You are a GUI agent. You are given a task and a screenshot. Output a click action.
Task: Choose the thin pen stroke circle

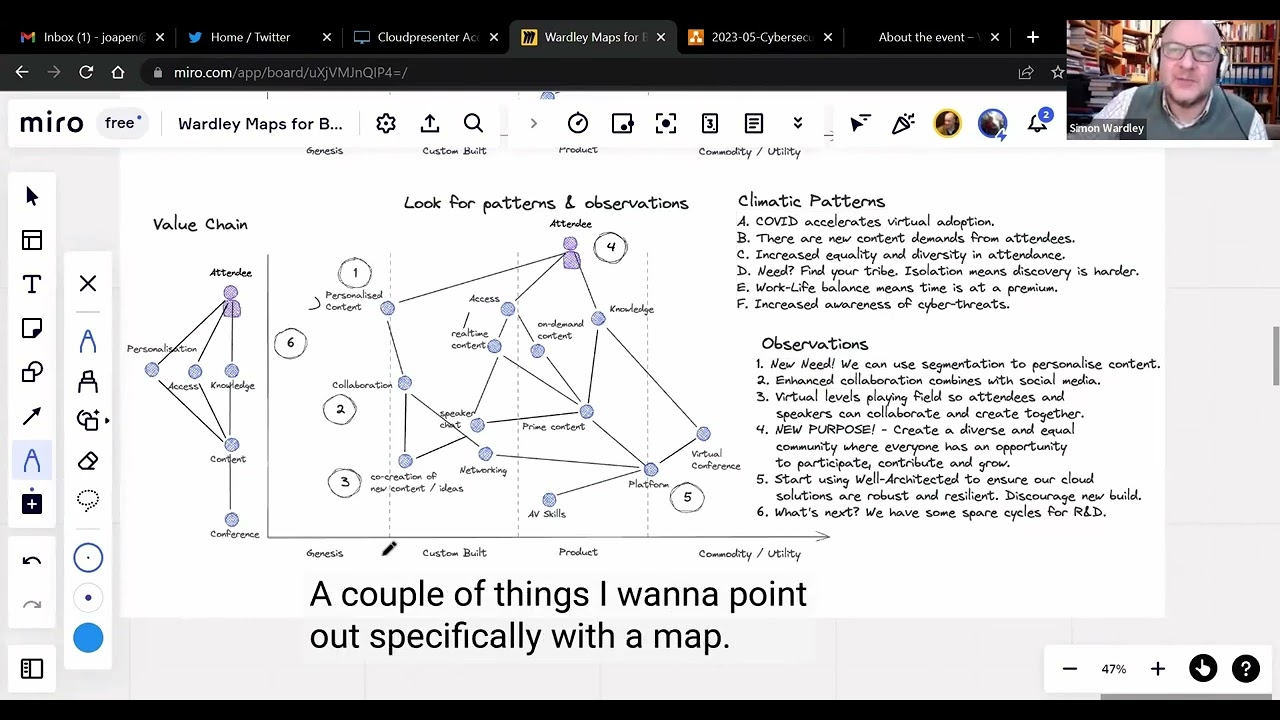pyautogui.click(x=88, y=557)
